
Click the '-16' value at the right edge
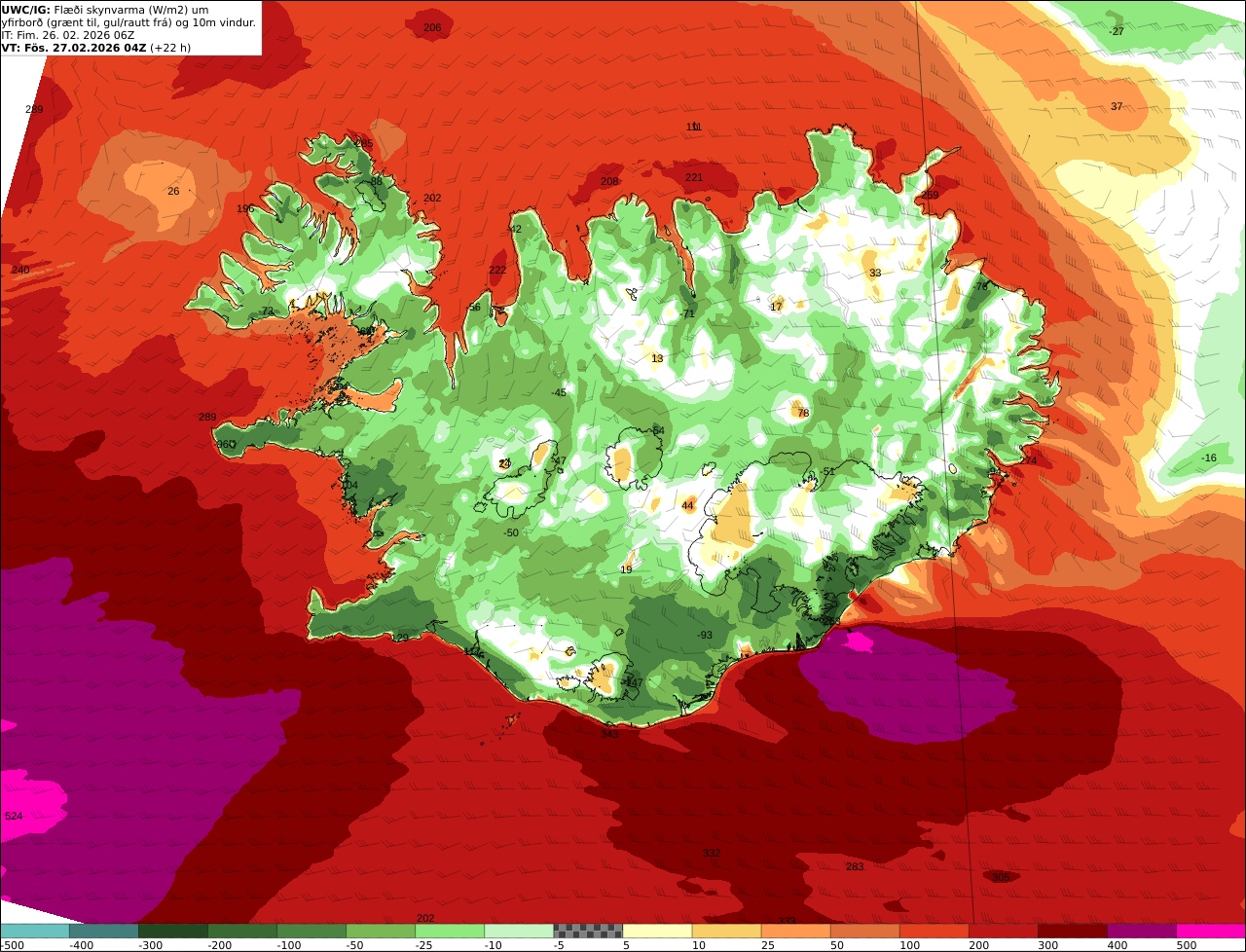click(x=1209, y=458)
